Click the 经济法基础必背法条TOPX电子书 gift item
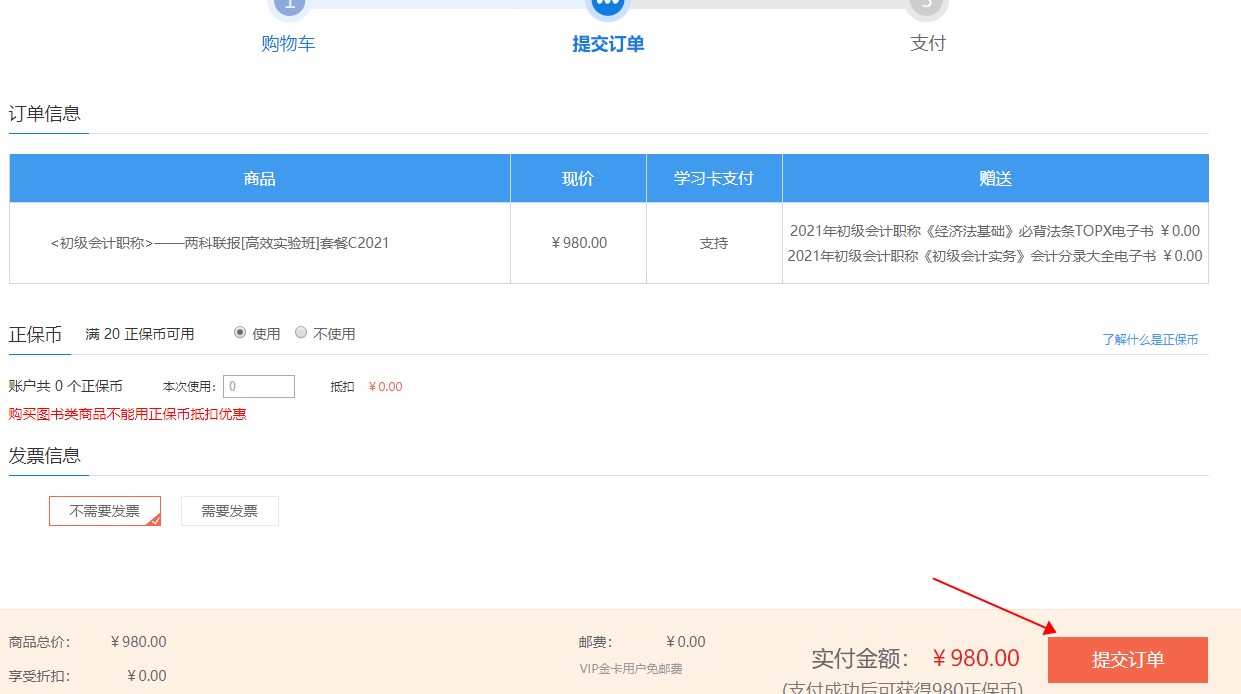Screen dimensions: 1241x694 [993, 230]
